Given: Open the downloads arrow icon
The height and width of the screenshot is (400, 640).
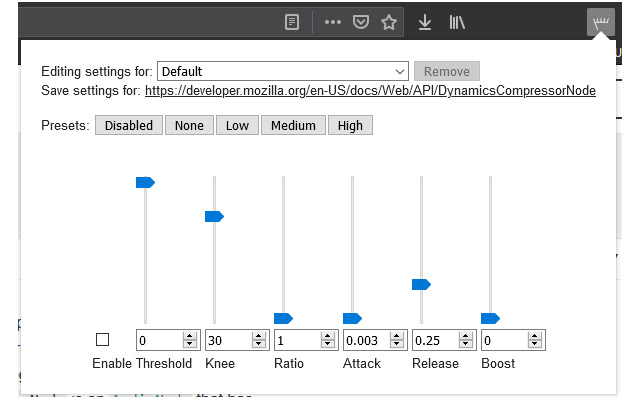Looking at the screenshot, I should [x=425, y=22].
